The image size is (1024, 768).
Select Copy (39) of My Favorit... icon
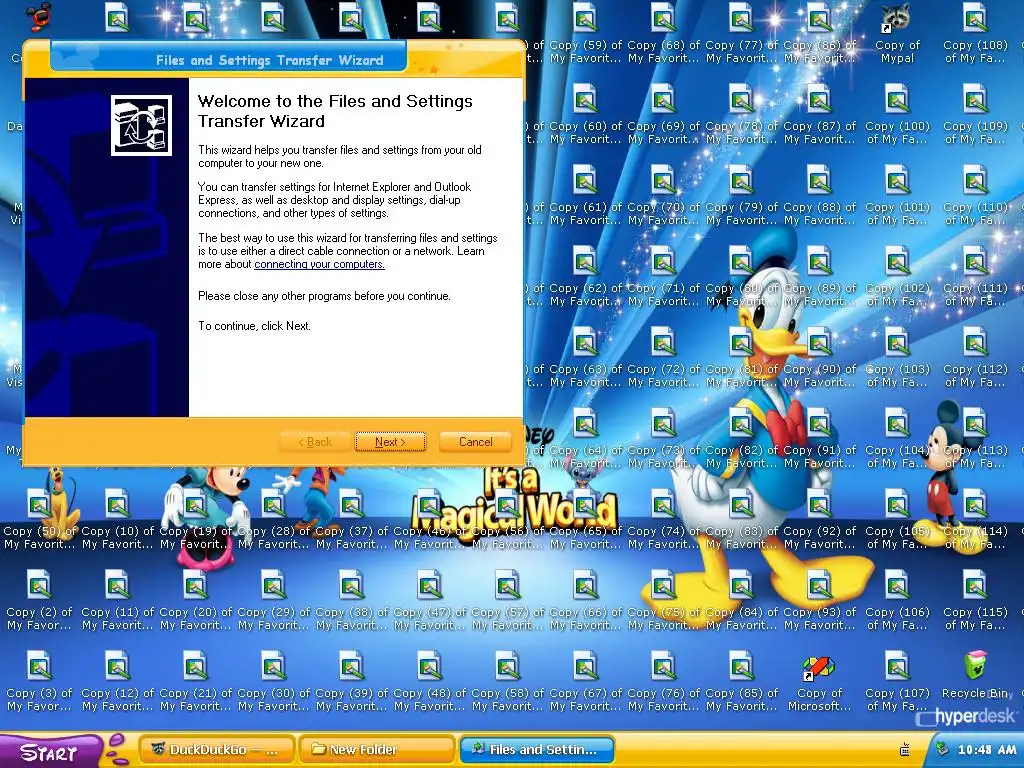[351, 665]
